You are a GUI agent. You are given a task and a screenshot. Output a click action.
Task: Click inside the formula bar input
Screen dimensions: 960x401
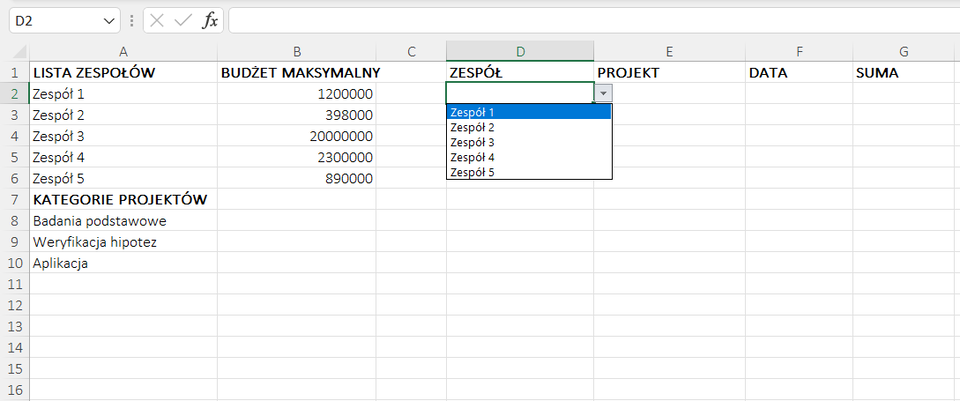coord(590,21)
